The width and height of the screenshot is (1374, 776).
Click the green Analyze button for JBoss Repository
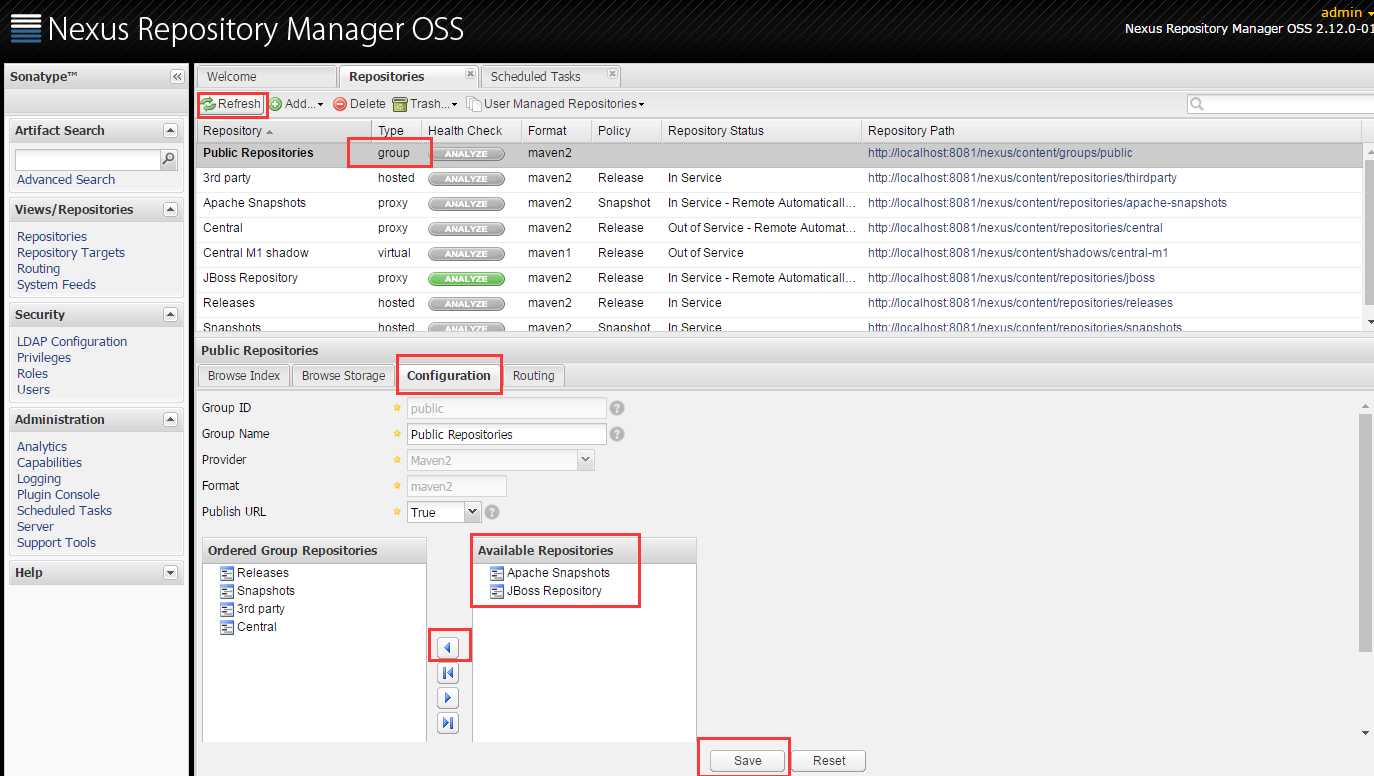tap(466, 279)
